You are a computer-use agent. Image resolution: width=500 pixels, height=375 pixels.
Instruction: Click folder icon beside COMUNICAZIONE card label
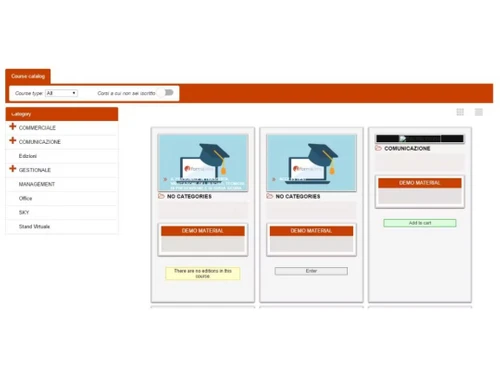(x=378, y=148)
